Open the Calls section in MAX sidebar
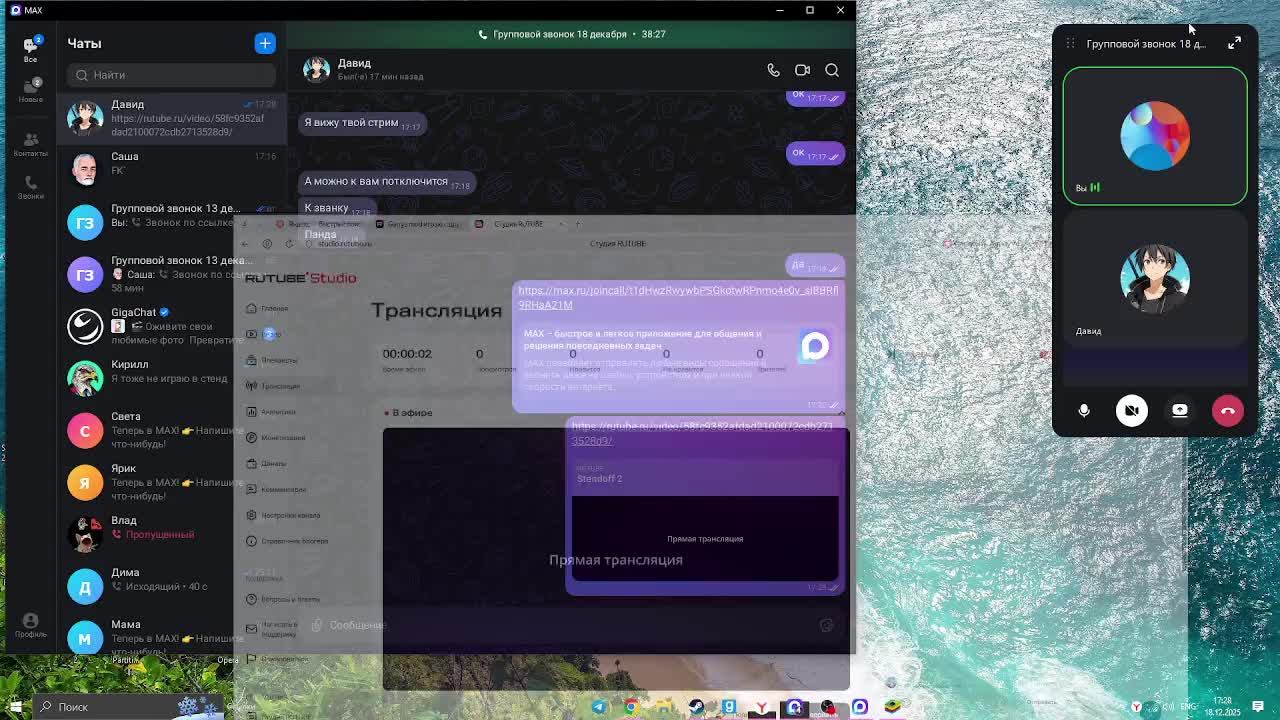 [x=30, y=187]
